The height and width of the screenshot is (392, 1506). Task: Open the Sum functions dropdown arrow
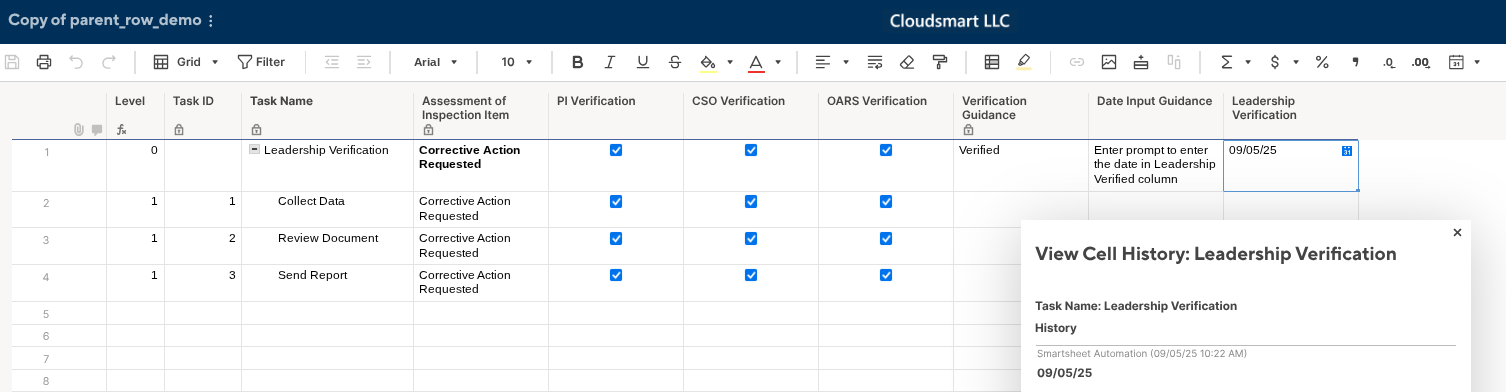coord(1248,62)
